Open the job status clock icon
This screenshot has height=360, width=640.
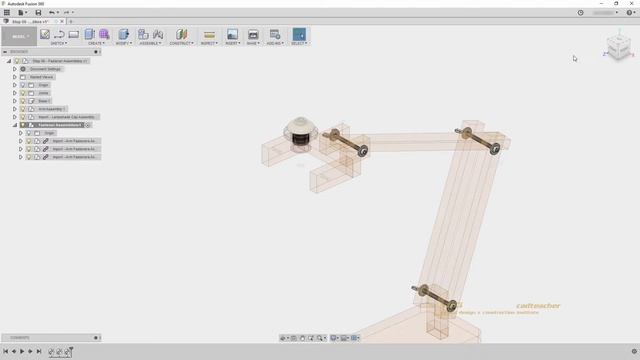click(x=580, y=13)
